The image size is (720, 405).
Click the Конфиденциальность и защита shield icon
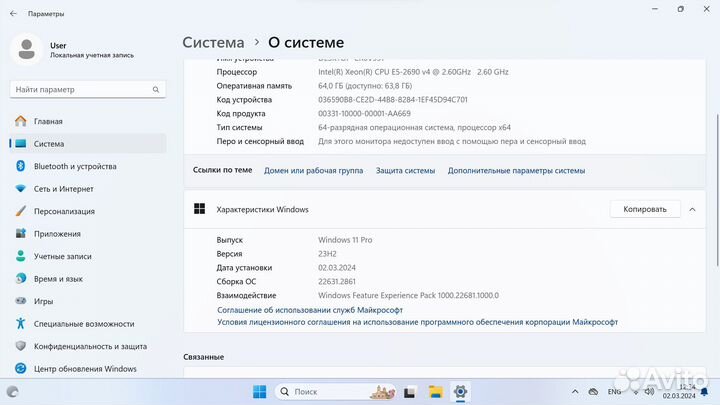point(21,346)
